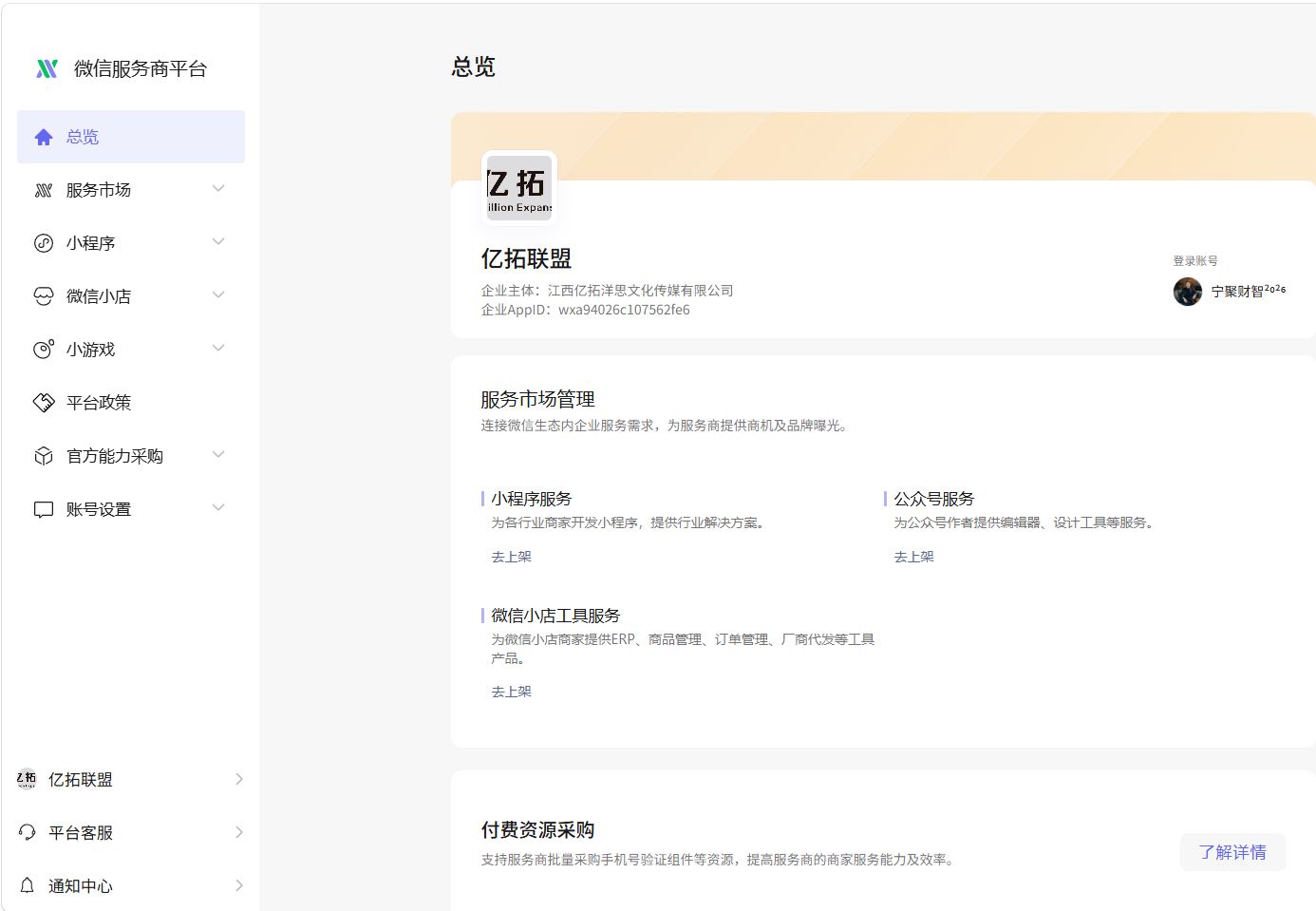Open 平台客服 label in the sidebar
This screenshot has width=1316, height=911.
click(x=81, y=833)
